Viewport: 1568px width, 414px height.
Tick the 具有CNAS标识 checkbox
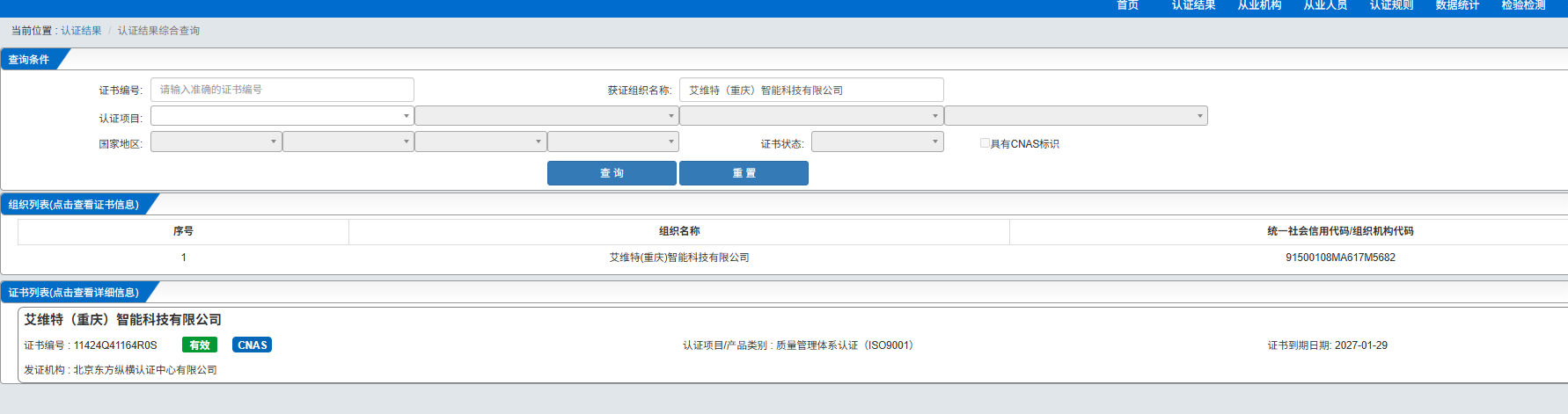point(985,142)
